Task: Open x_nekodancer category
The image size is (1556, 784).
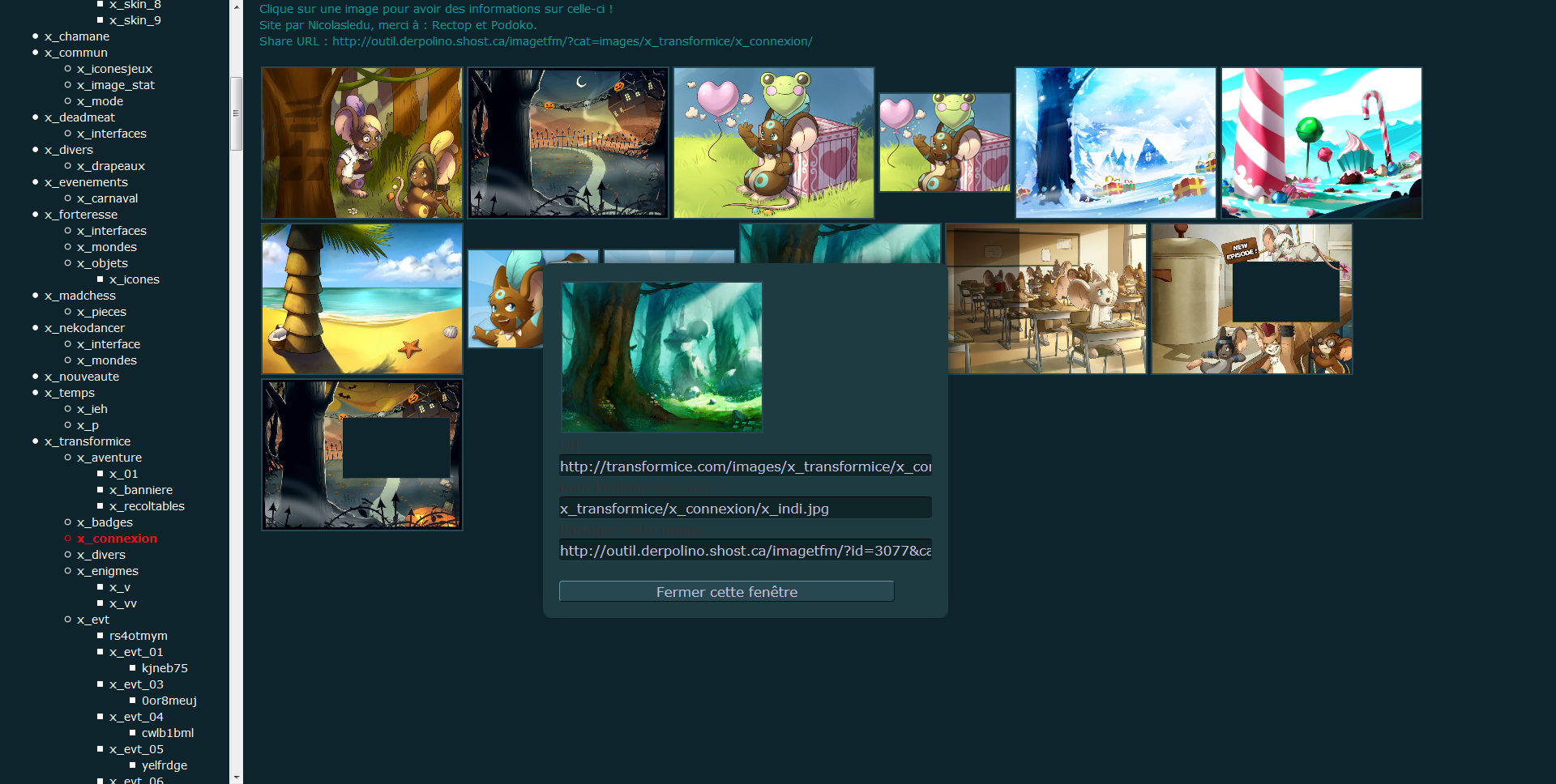Action: click(x=84, y=328)
